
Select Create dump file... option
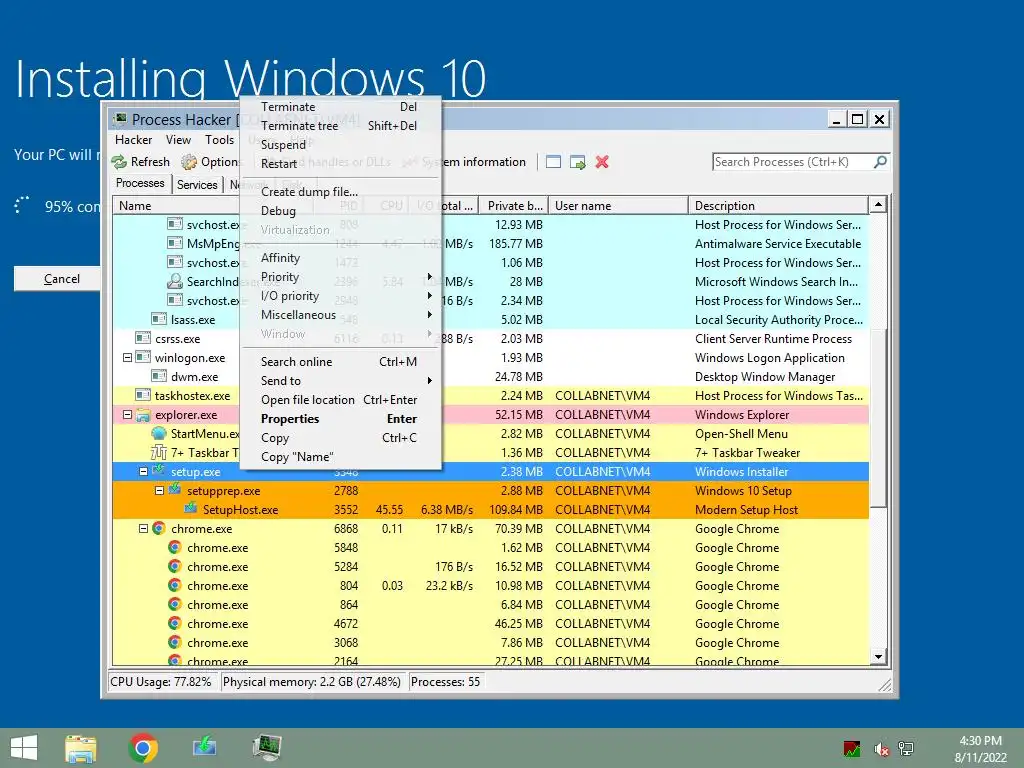point(340,191)
